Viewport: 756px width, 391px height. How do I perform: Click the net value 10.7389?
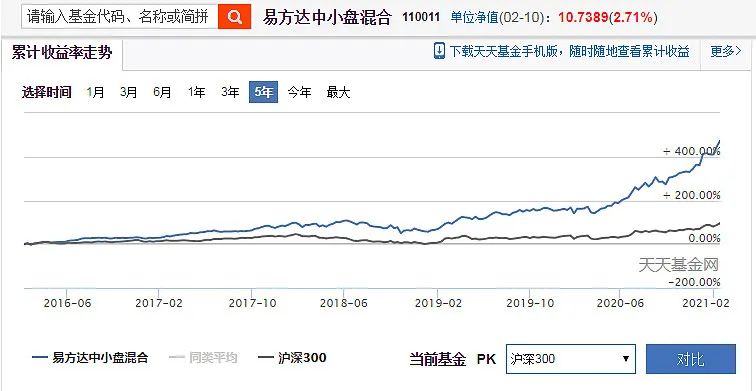[584, 18]
